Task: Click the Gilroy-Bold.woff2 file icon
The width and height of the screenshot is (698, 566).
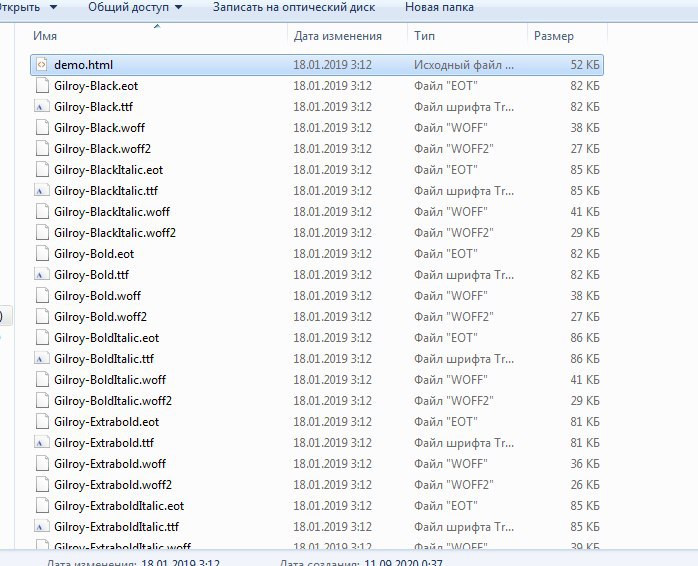Action: 42,317
